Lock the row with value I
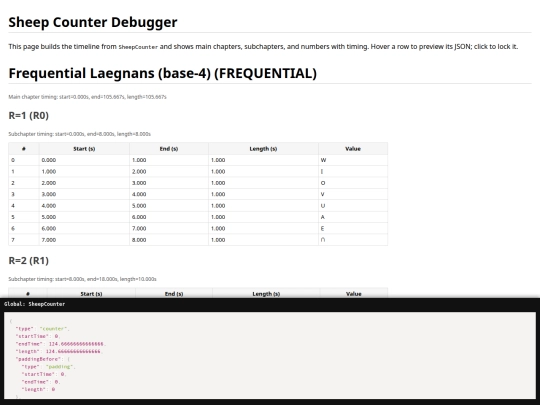Image resolution: width=540 pixels, height=405 pixels. point(198,172)
